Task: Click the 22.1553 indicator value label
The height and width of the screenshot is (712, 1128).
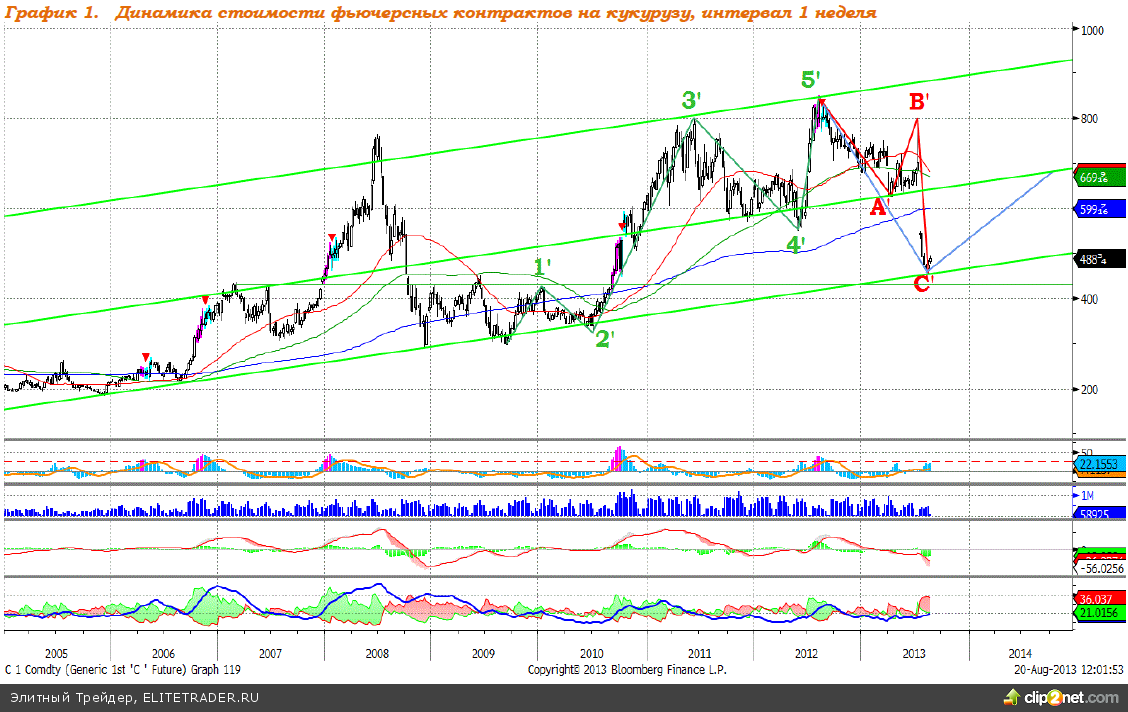Action: (1098, 466)
